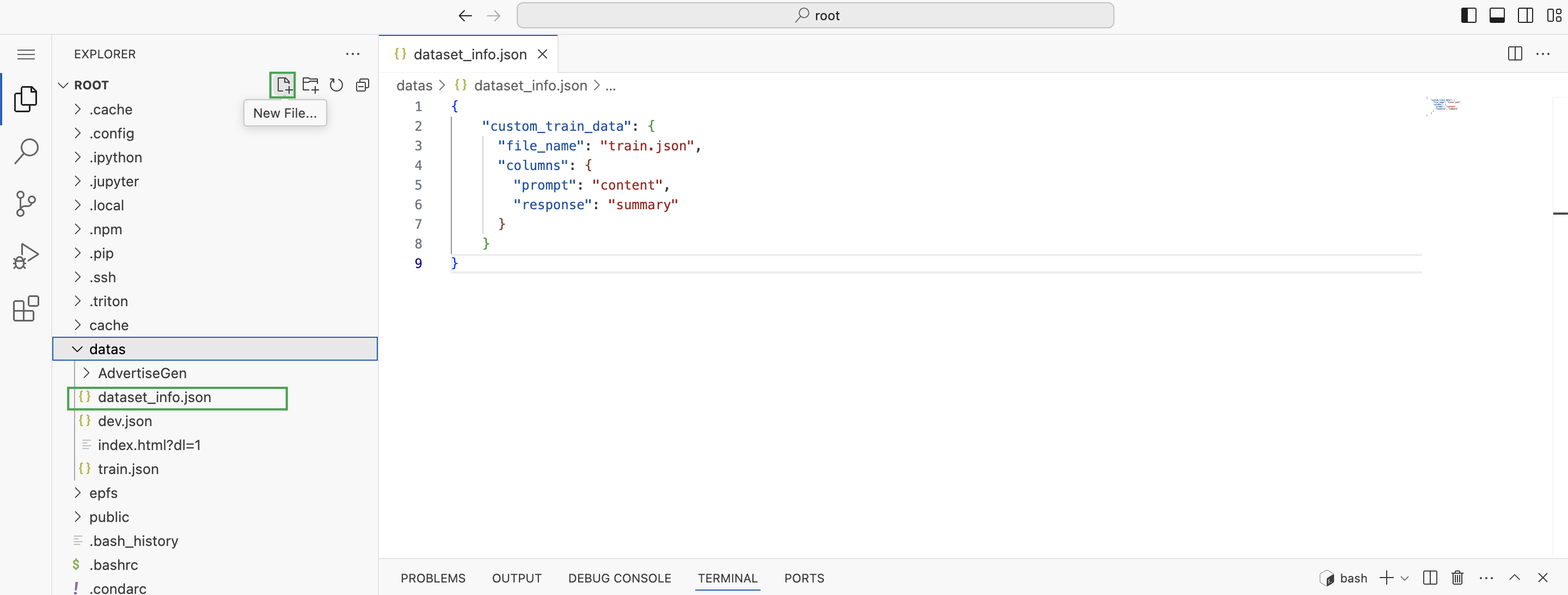Viewport: 1568px width, 595px height.
Task: Expand the .npm folder
Action: click(77, 229)
